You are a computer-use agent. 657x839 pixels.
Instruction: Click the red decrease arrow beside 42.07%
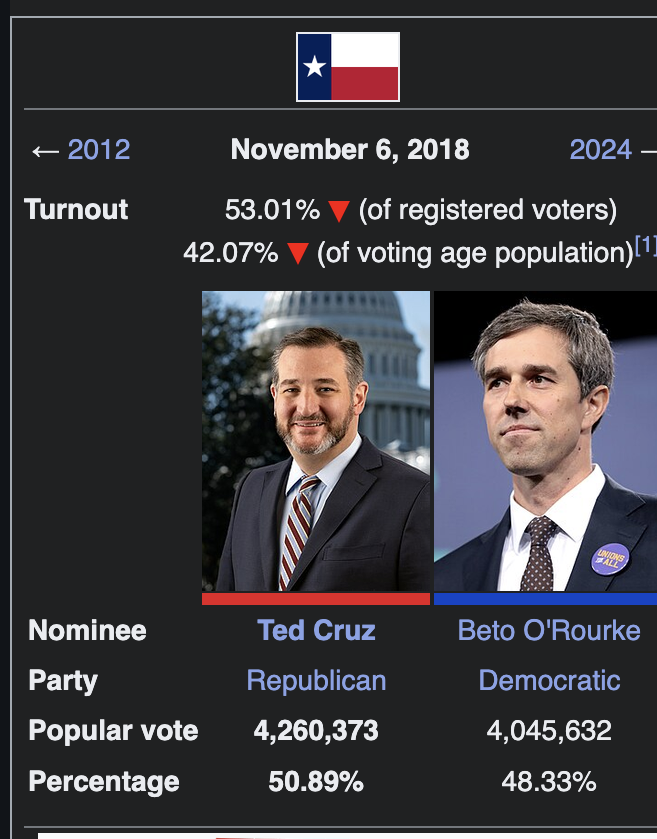click(x=297, y=254)
